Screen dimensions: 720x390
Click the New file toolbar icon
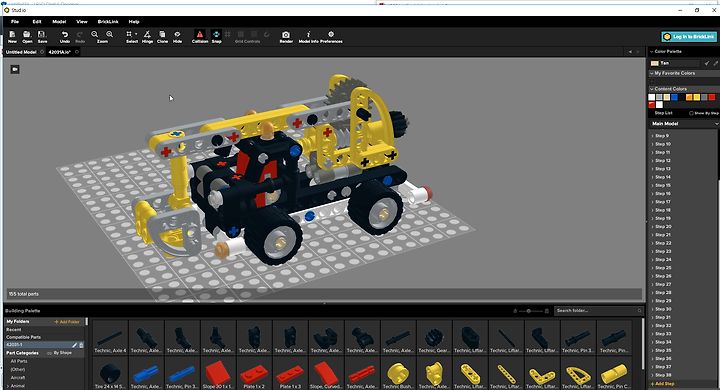point(12,36)
